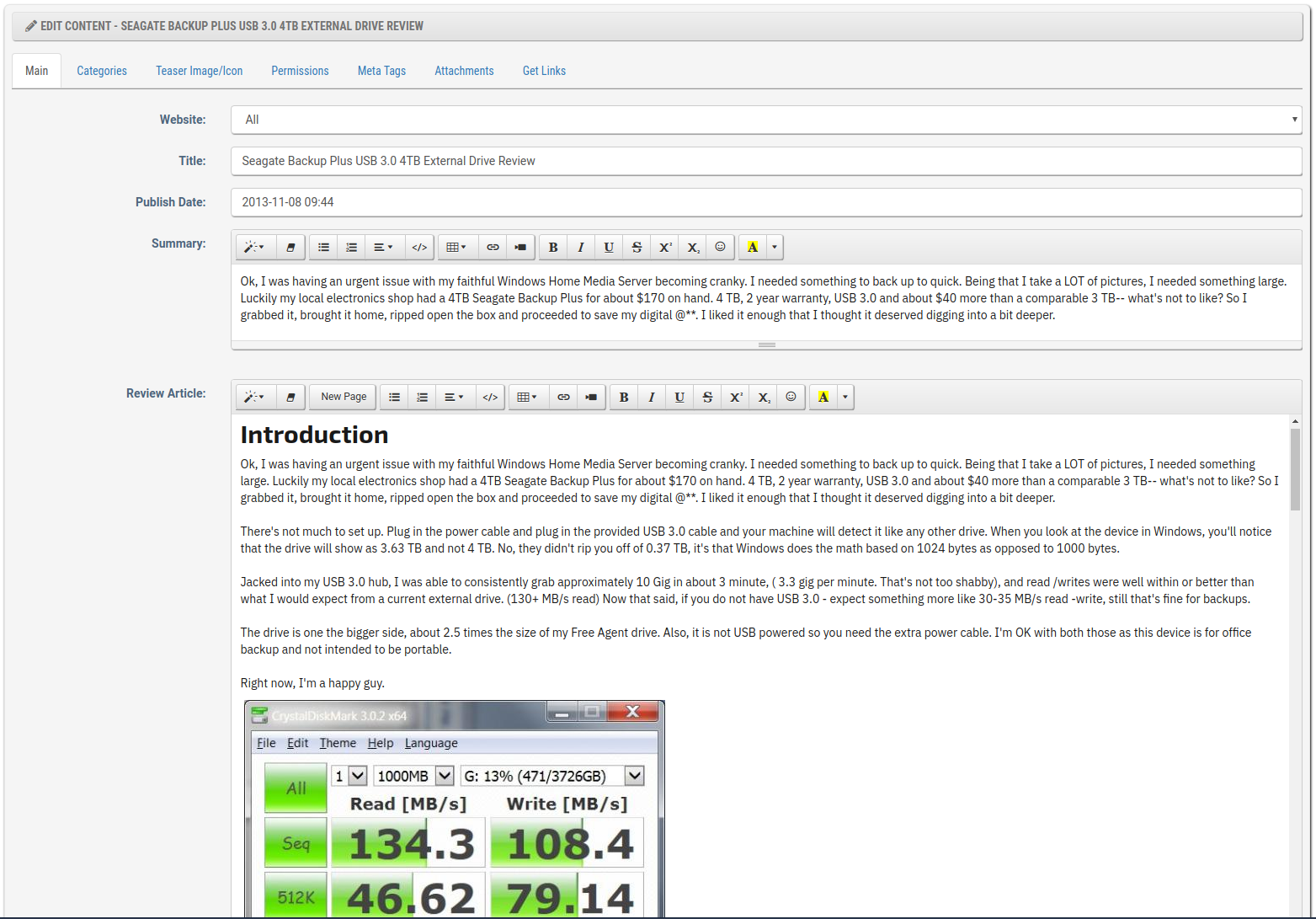Screen dimensions: 1316x919
Task: Insert ordered list in Summary editor
Action: coord(352,247)
